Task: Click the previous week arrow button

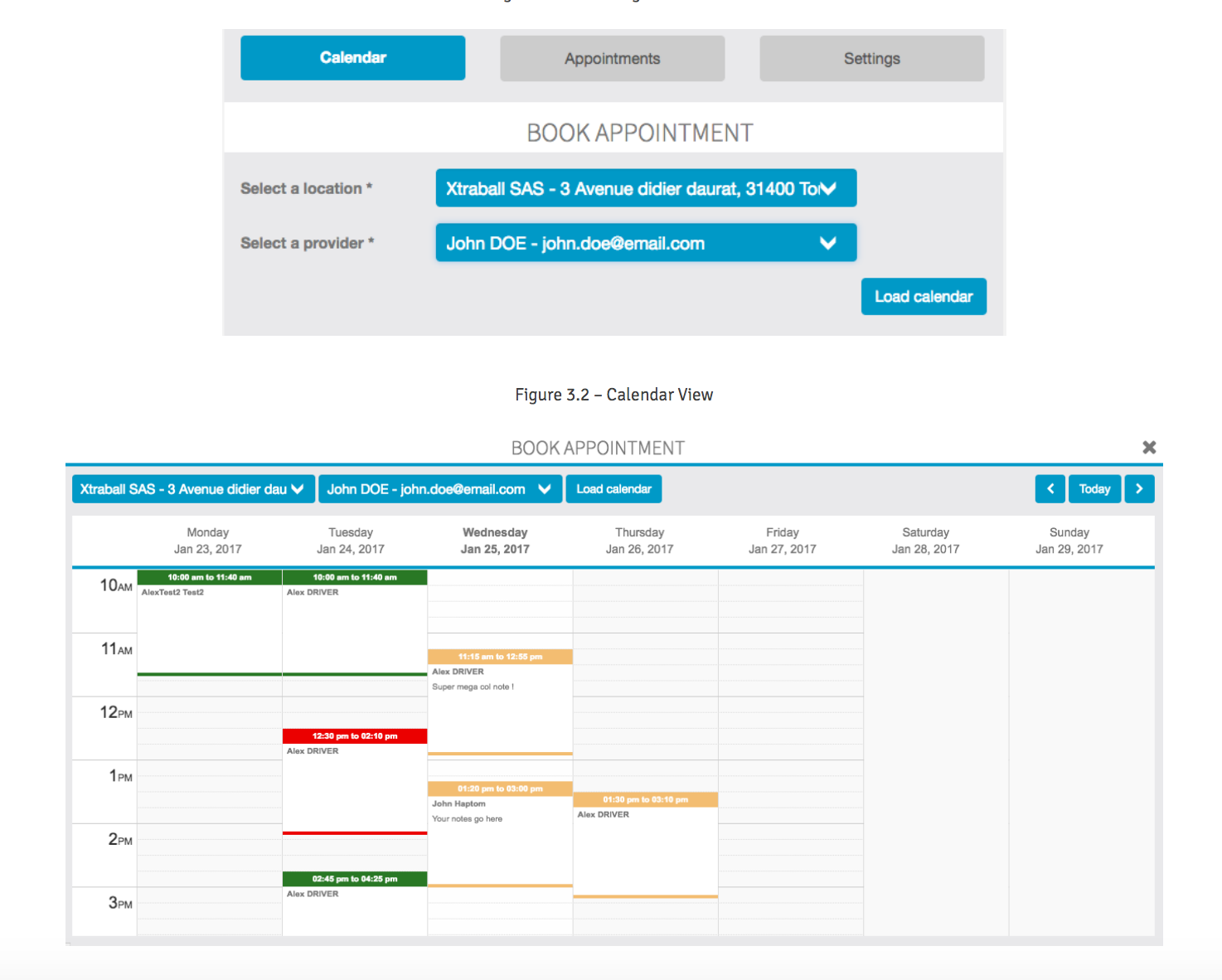Action: tap(1050, 489)
